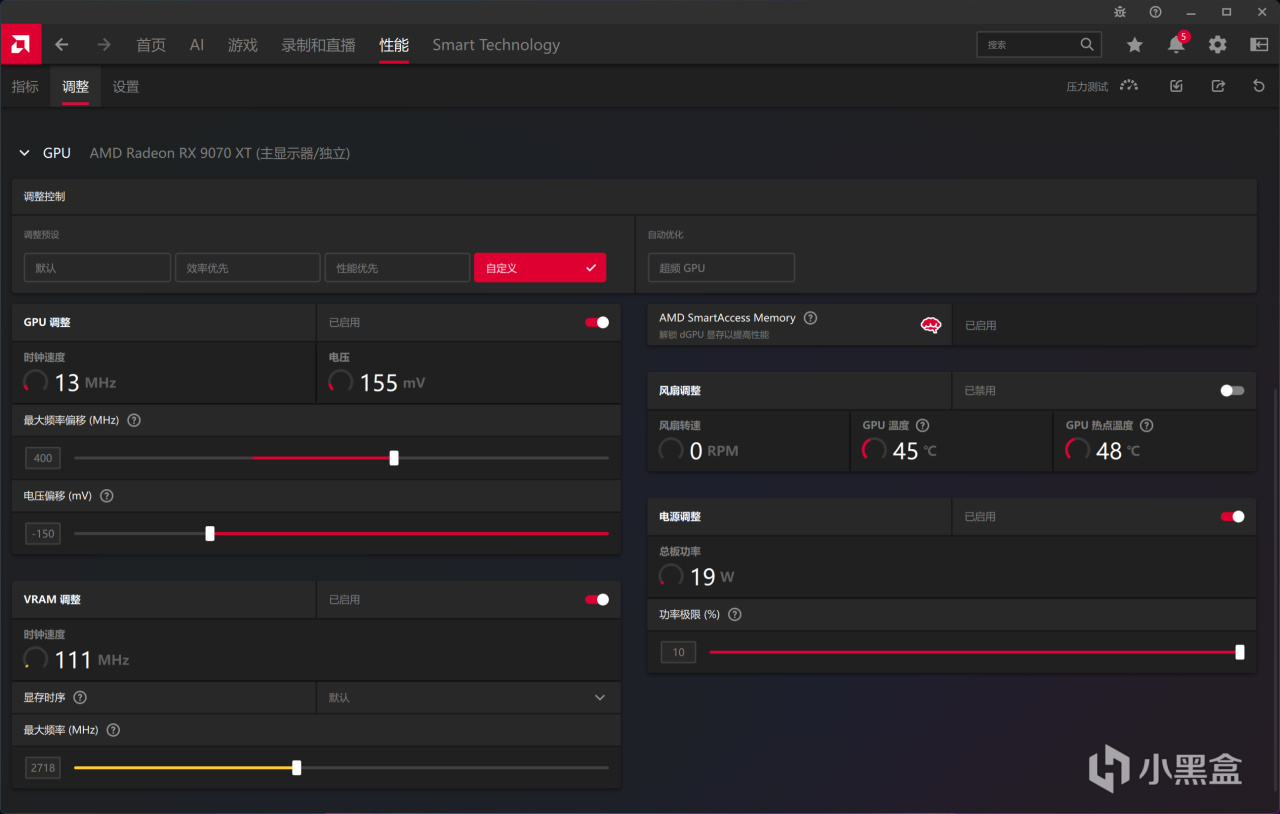Click the 111 MHz VRAM clock reading
Image resolution: width=1280 pixels, height=814 pixels.
coord(92,660)
